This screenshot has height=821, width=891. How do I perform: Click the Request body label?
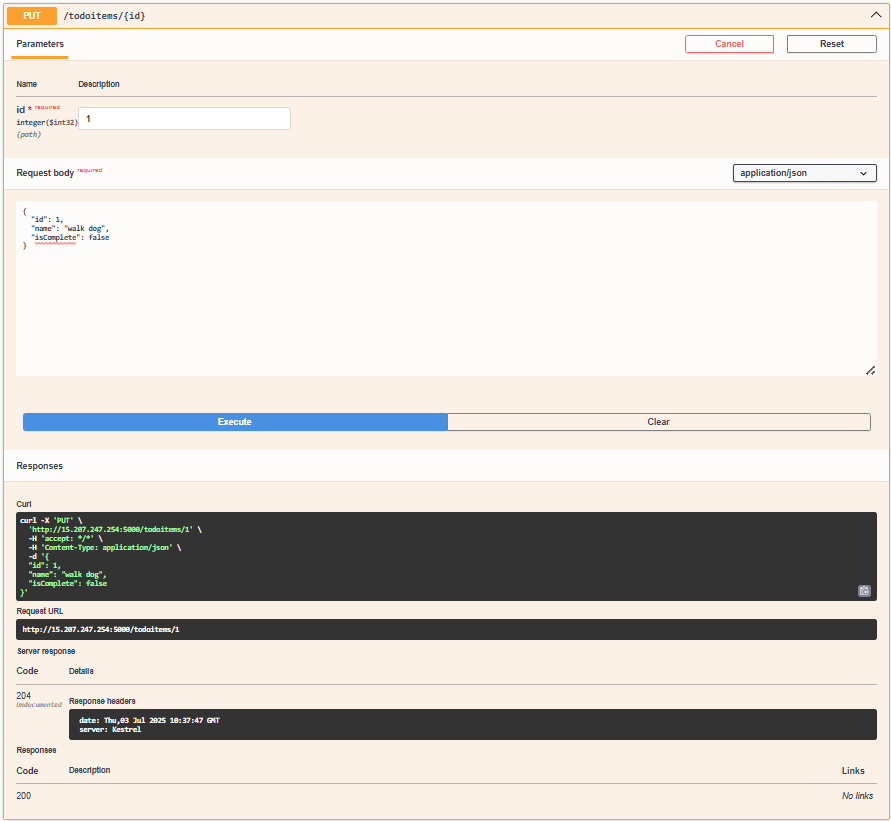[45, 173]
